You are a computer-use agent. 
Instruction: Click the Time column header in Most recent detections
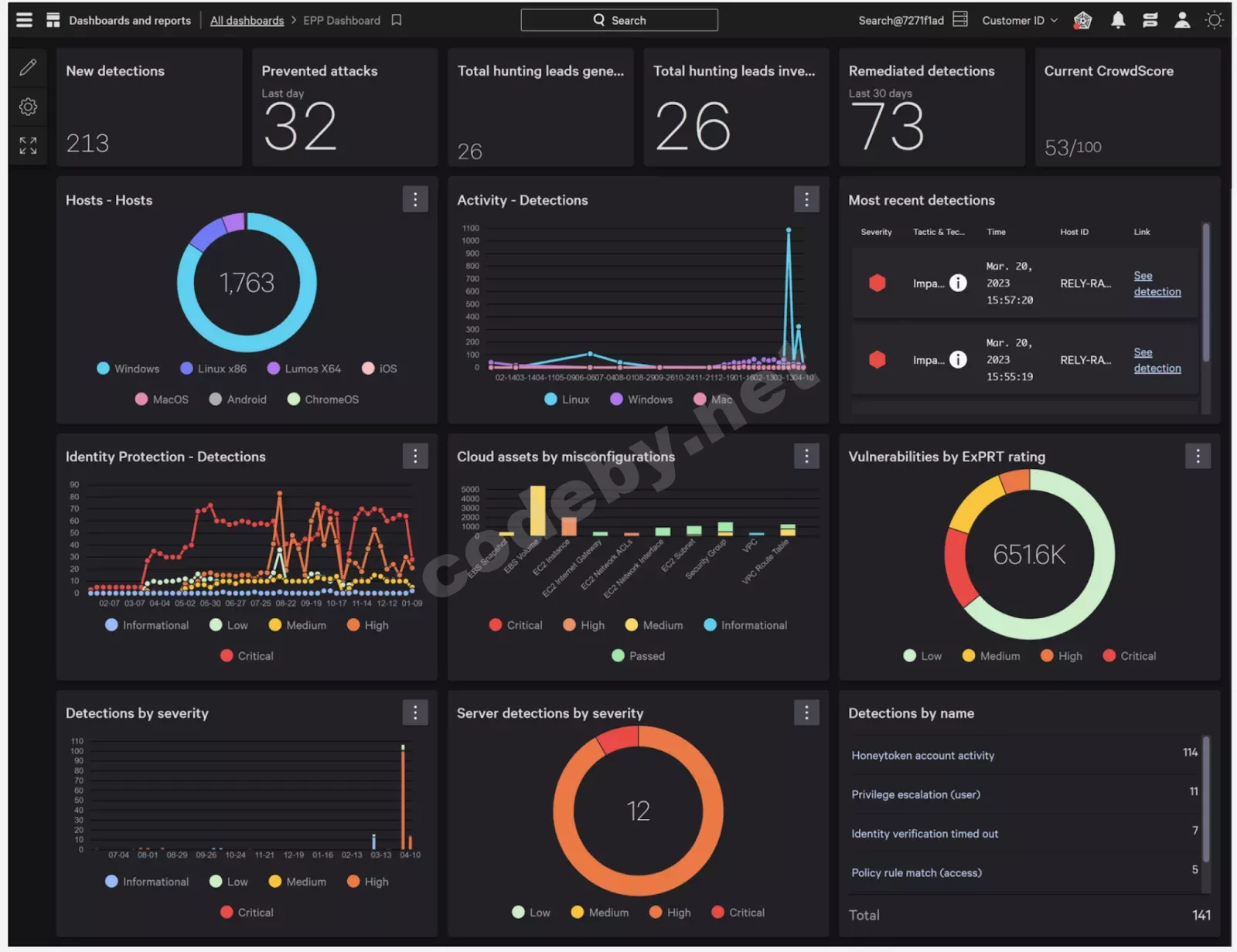[996, 232]
